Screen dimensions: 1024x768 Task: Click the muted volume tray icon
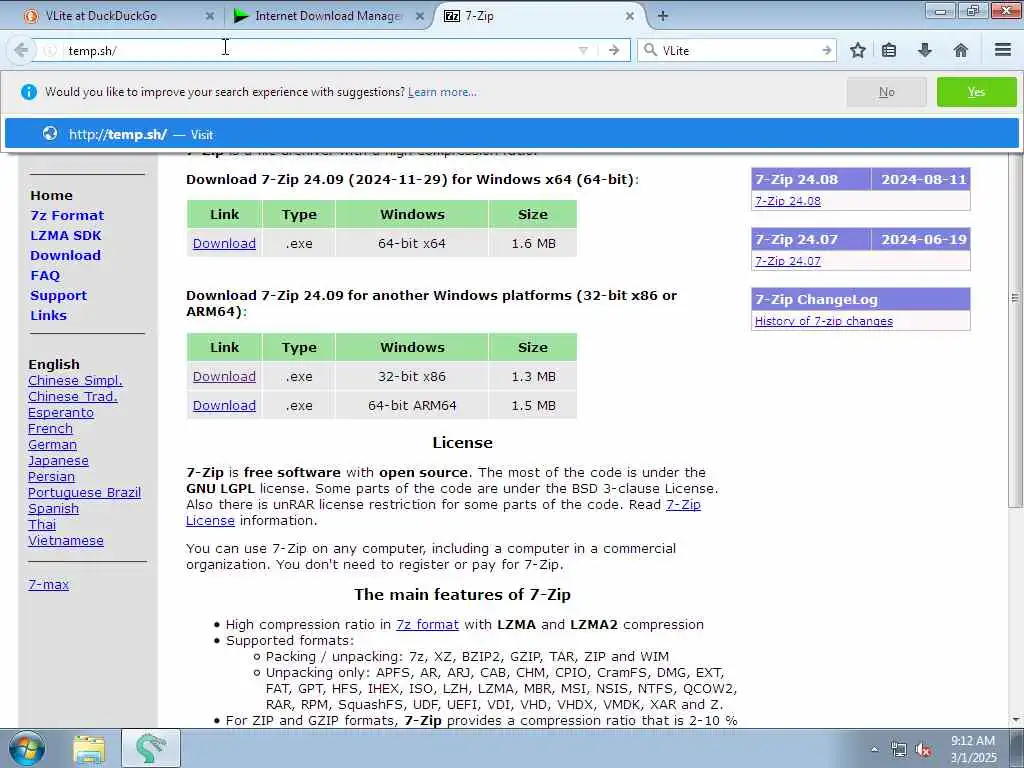tap(923, 750)
